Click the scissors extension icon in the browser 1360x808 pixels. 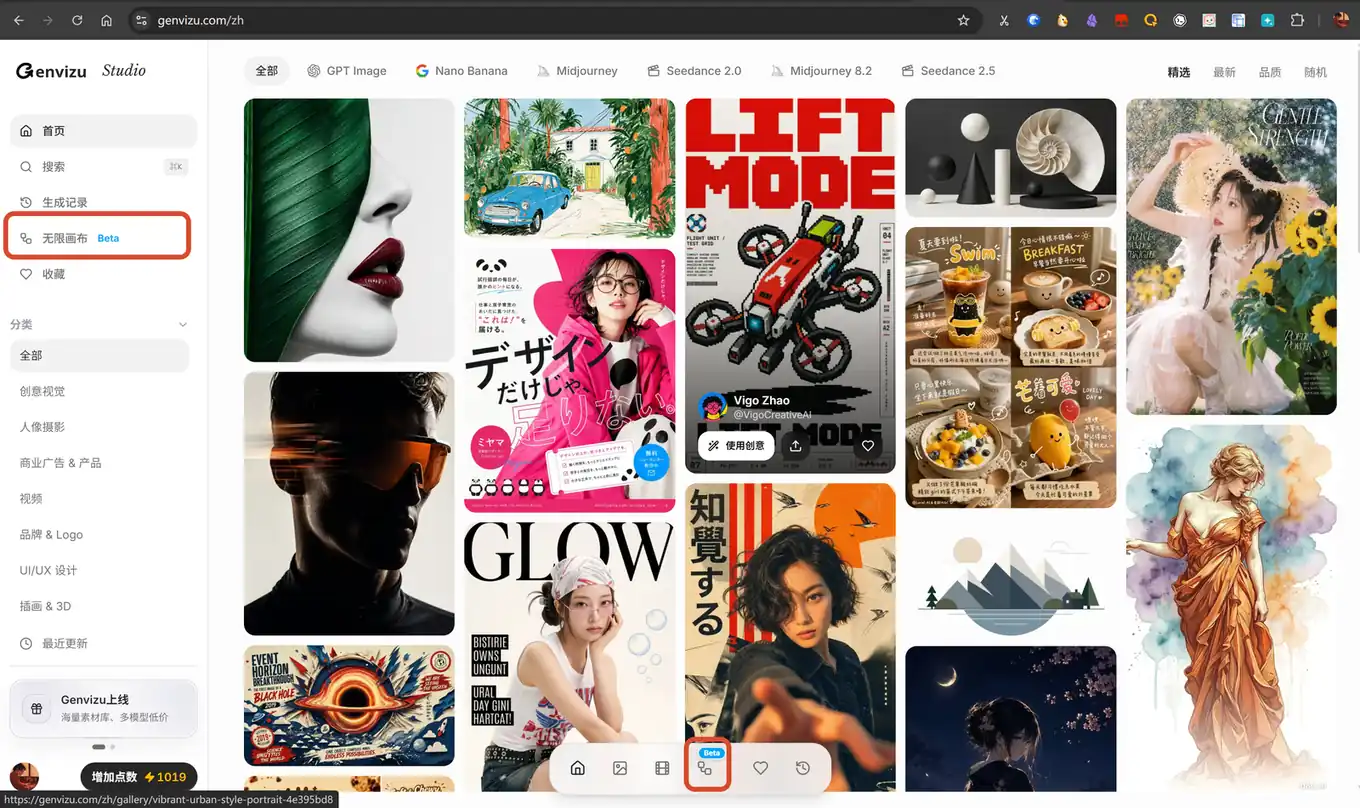tap(1003, 20)
